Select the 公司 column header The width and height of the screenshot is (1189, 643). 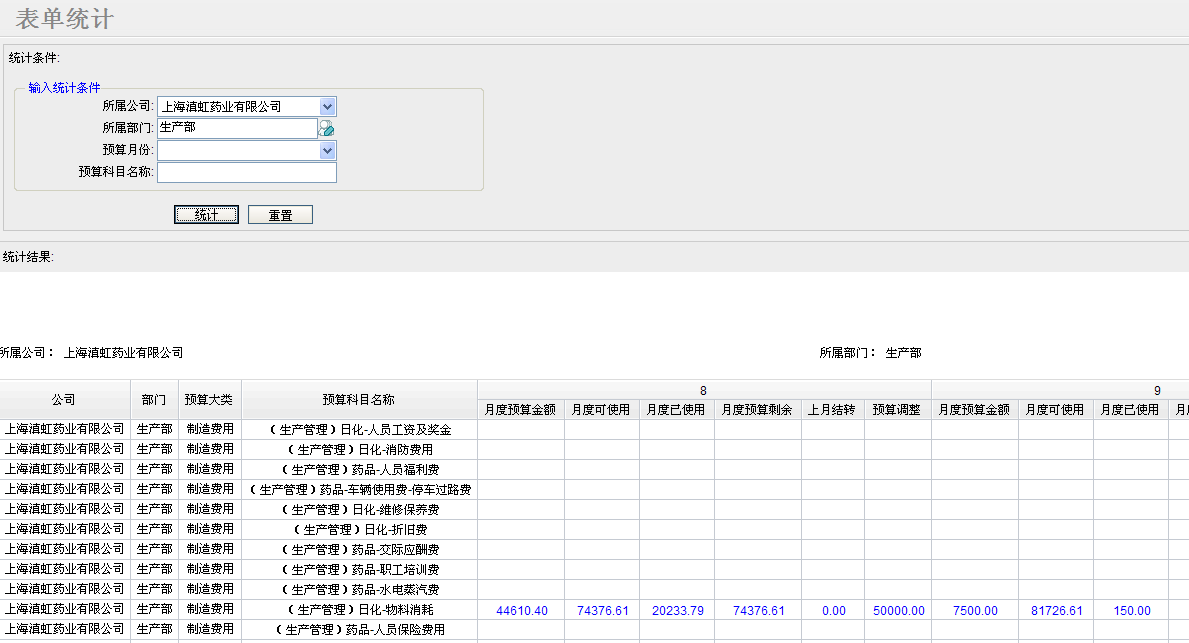point(64,399)
